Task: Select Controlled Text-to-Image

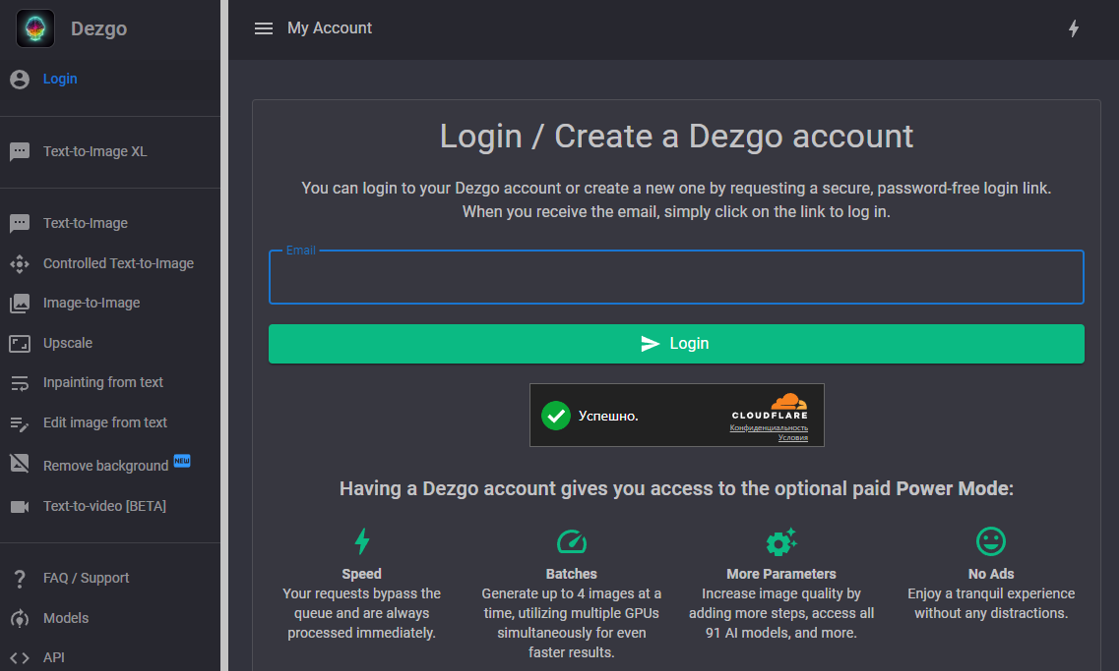Action: click(x=110, y=263)
